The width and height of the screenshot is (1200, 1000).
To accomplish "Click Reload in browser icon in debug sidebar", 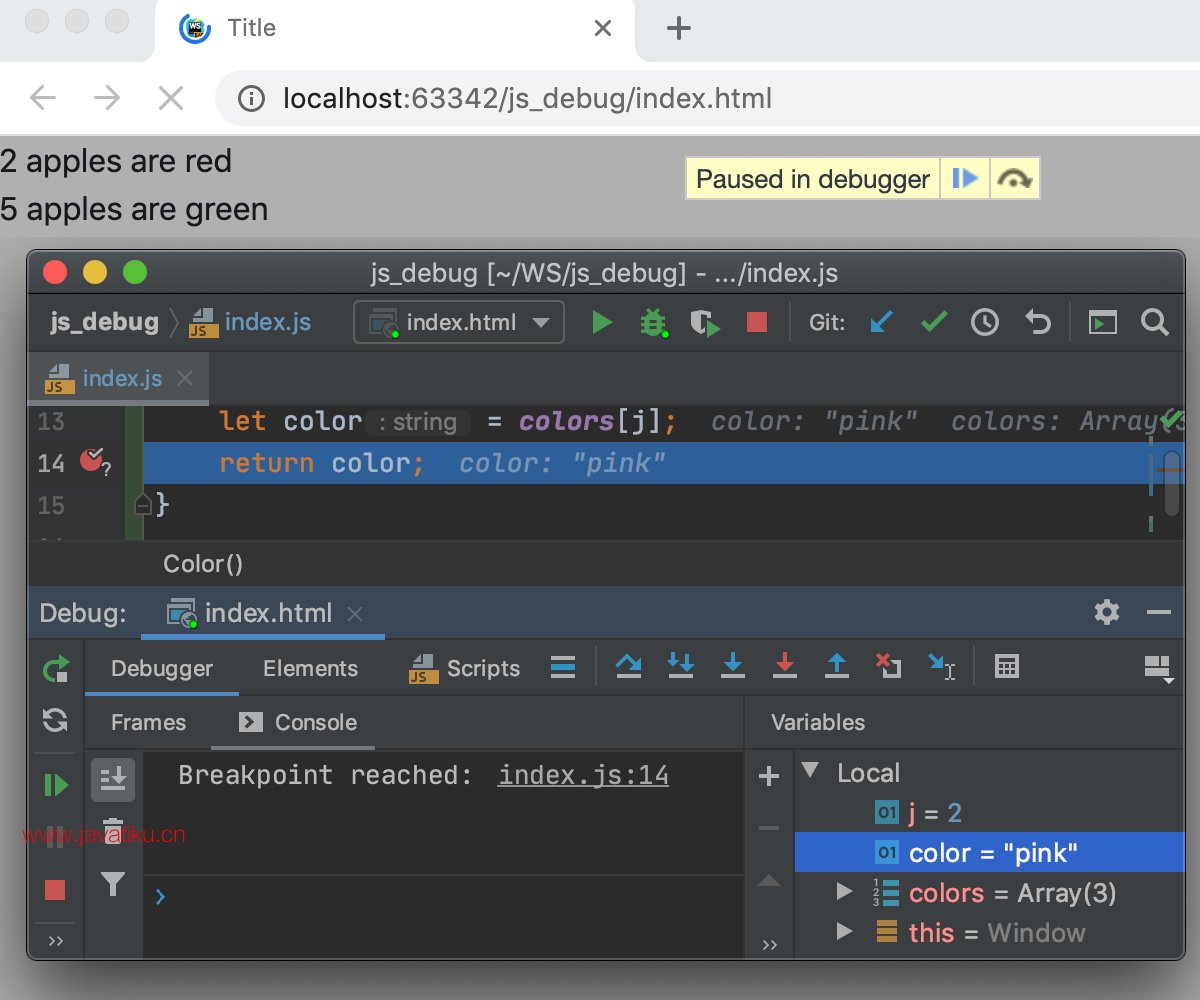I will coord(56,720).
